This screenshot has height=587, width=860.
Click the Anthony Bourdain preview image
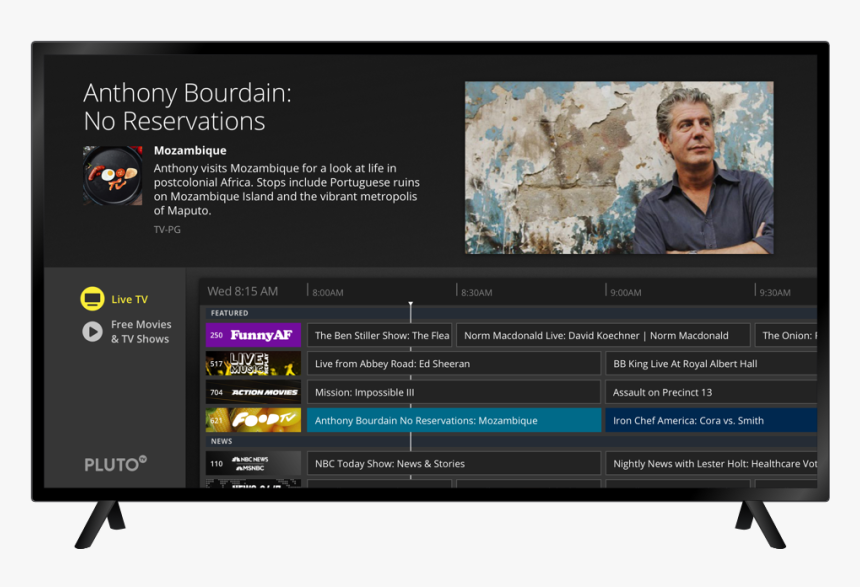click(619, 168)
